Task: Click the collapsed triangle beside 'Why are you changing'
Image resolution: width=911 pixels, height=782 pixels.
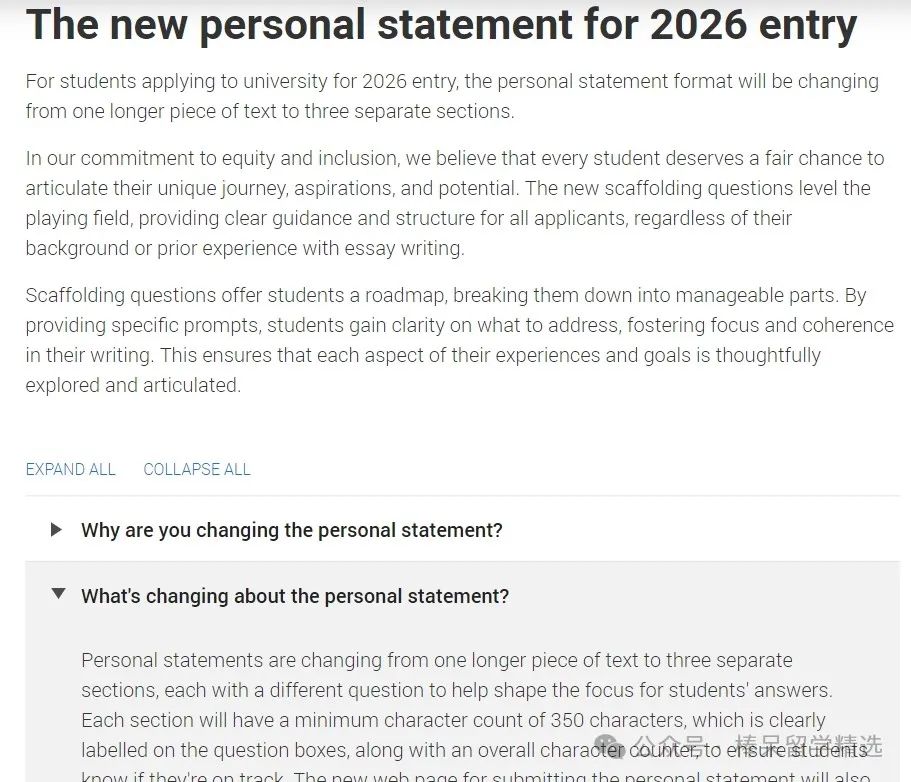Action: (56, 529)
